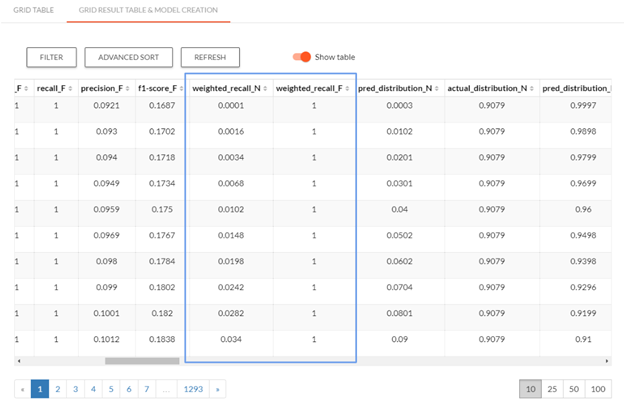Toggle the Show table switch
Screen dimensions: 624x409
pyautogui.click(x=300, y=57)
